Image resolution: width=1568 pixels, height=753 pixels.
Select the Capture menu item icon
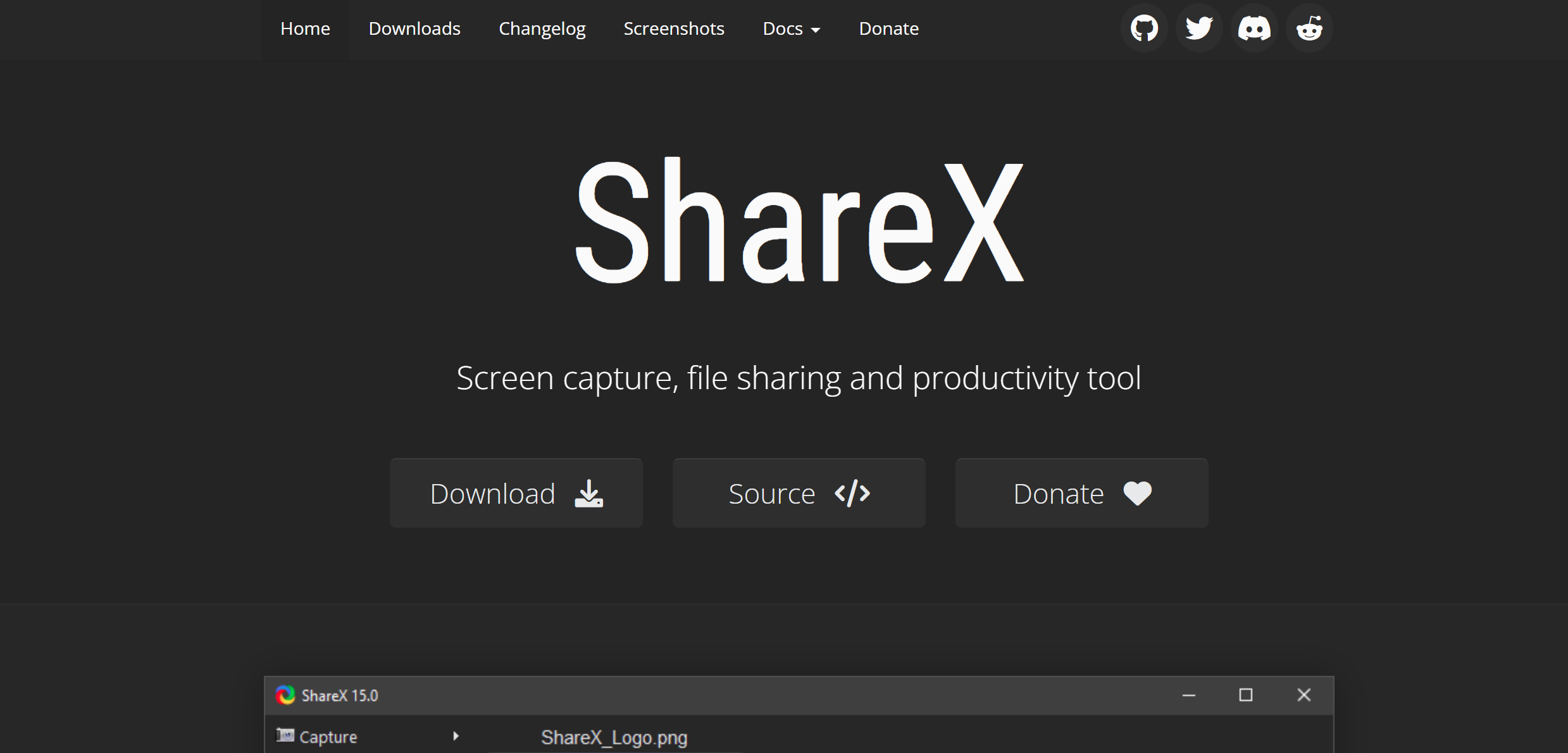click(x=285, y=735)
